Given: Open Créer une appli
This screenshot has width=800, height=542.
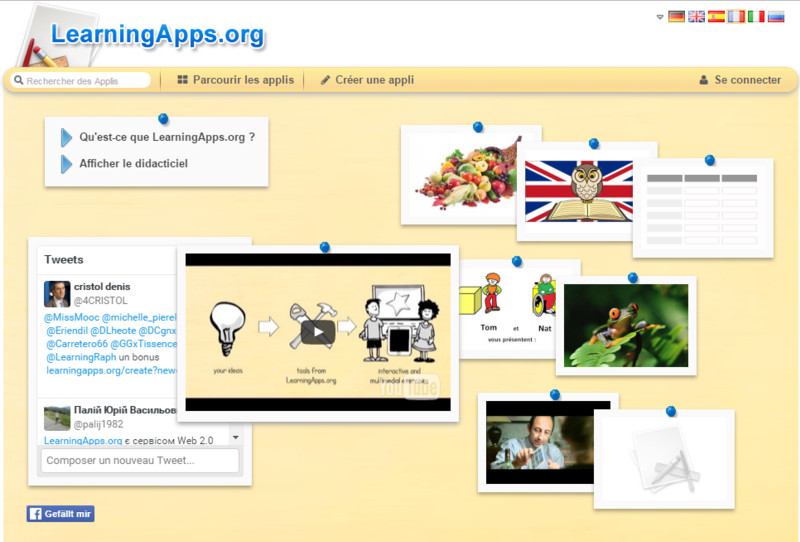Looking at the screenshot, I should point(367,80).
